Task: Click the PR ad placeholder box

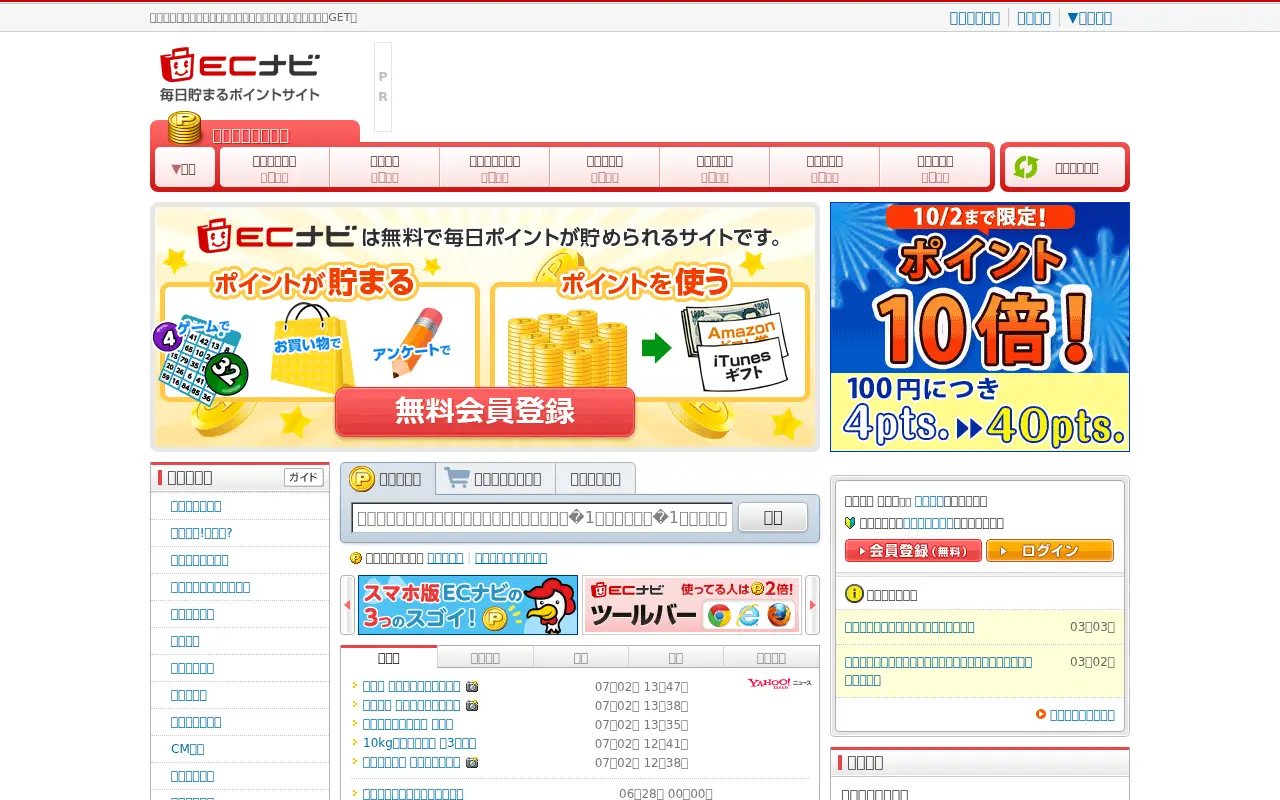Action: pyautogui.click(x=383, y=87)
